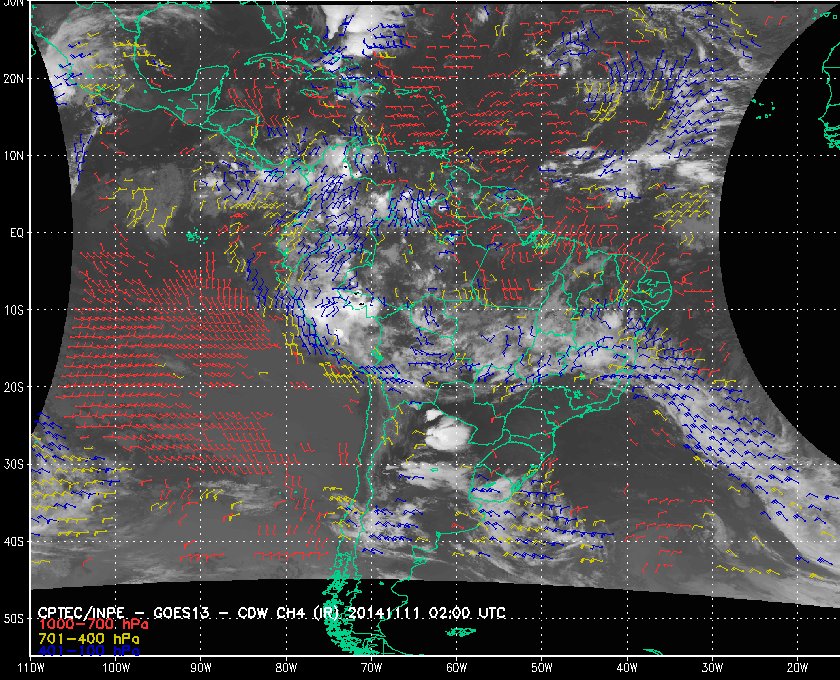Click the 10S latitude label
840x680 pixels.
coord(13,310)
